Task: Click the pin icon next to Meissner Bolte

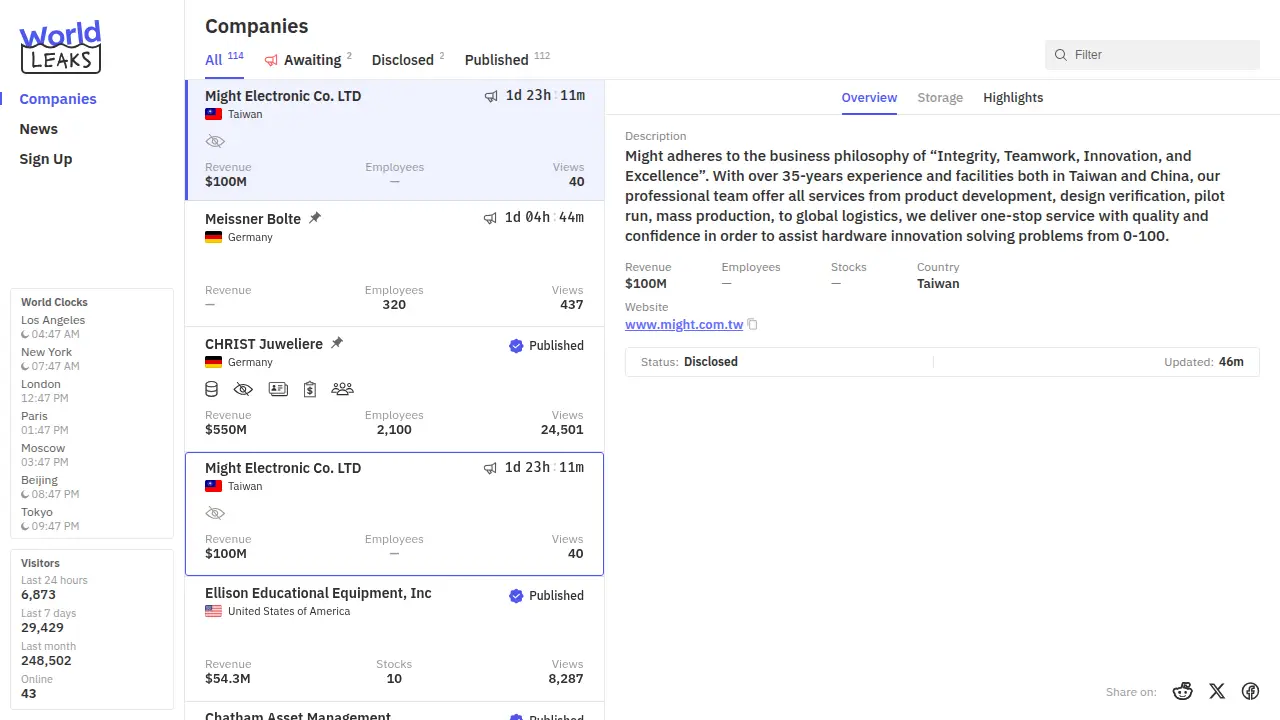Action: (315, 218)
